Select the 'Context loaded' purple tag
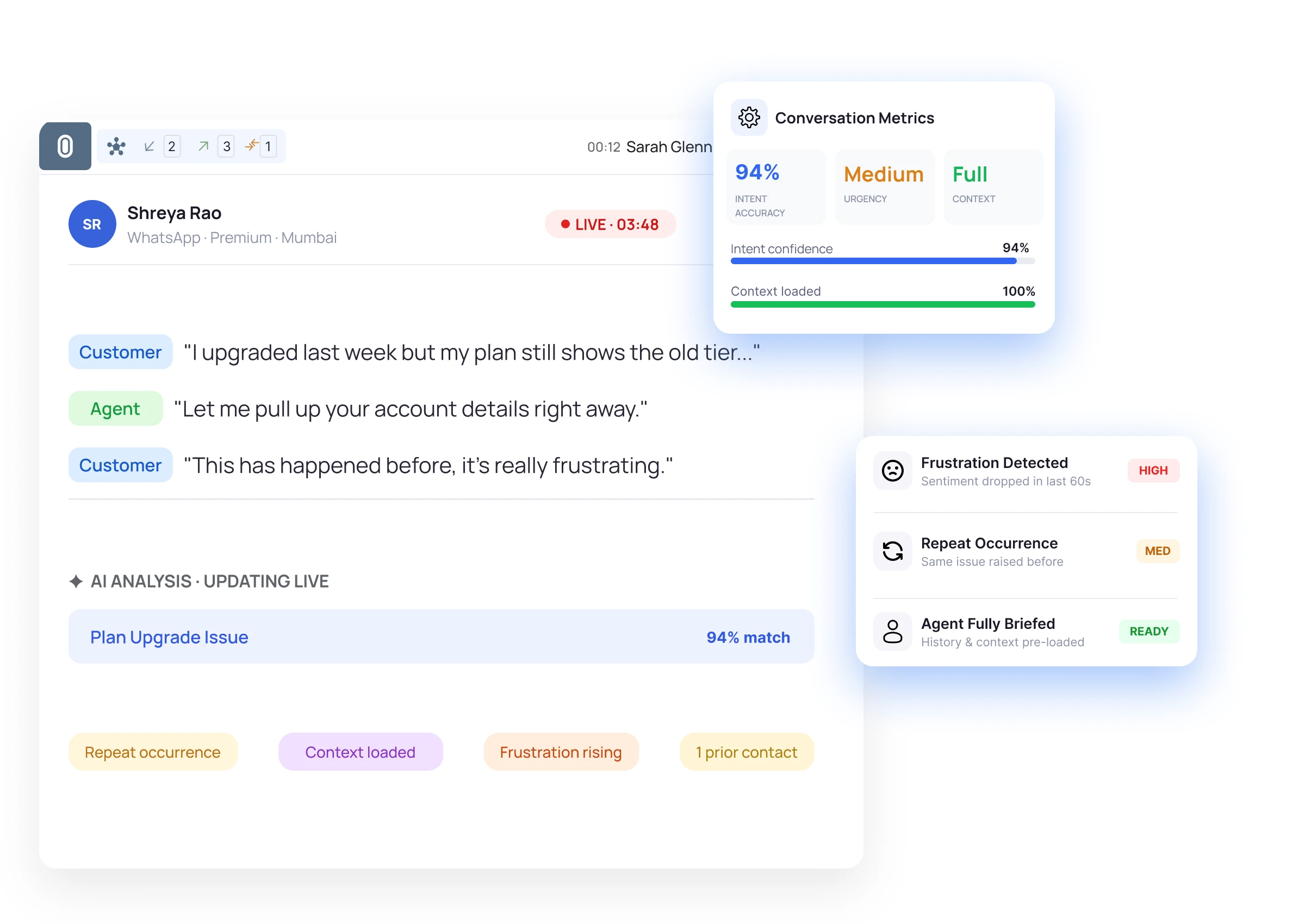This screenshot has width=1305, height=924. click(x=361, y=752)
